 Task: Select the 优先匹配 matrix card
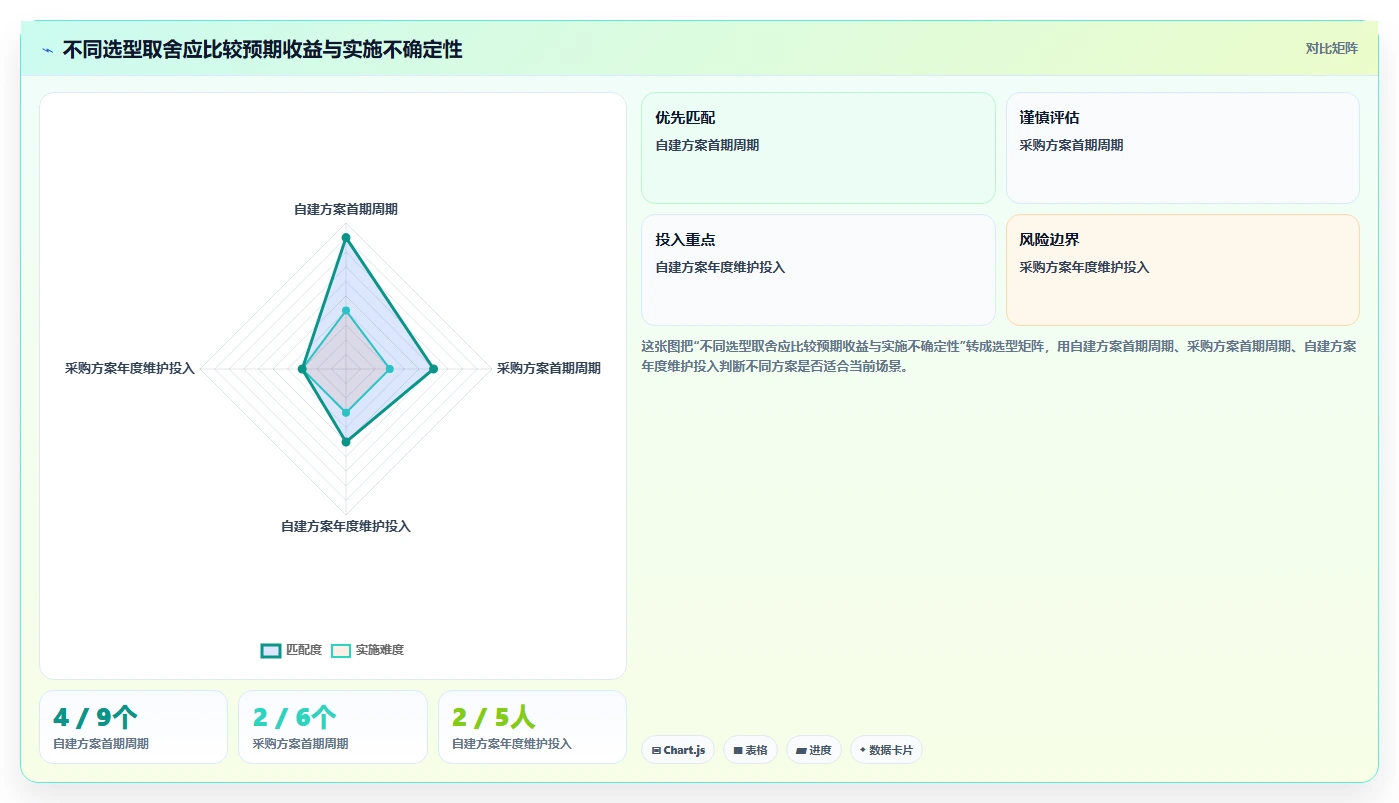point(818,148)
